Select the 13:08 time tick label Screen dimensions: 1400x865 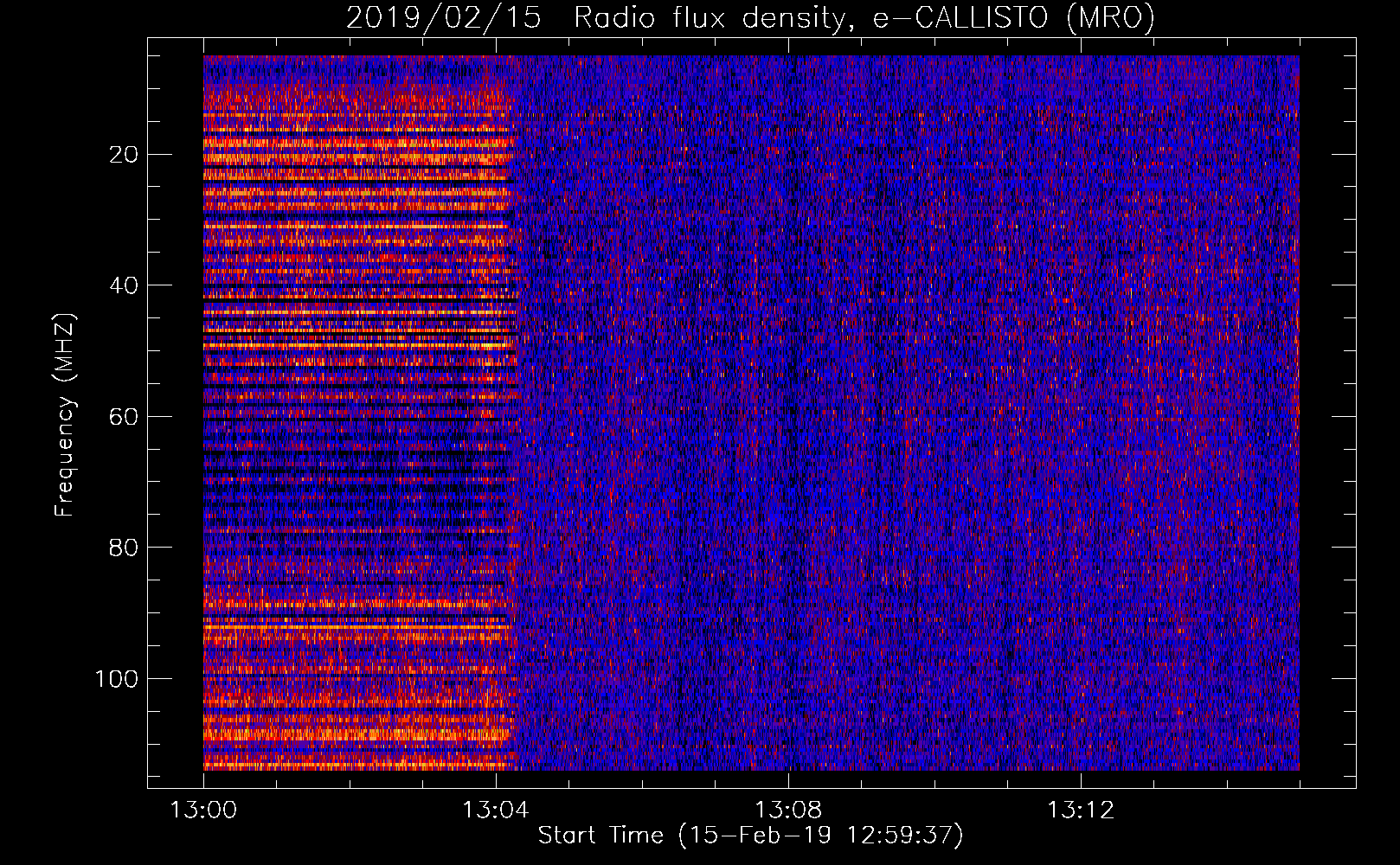point(788,811)
